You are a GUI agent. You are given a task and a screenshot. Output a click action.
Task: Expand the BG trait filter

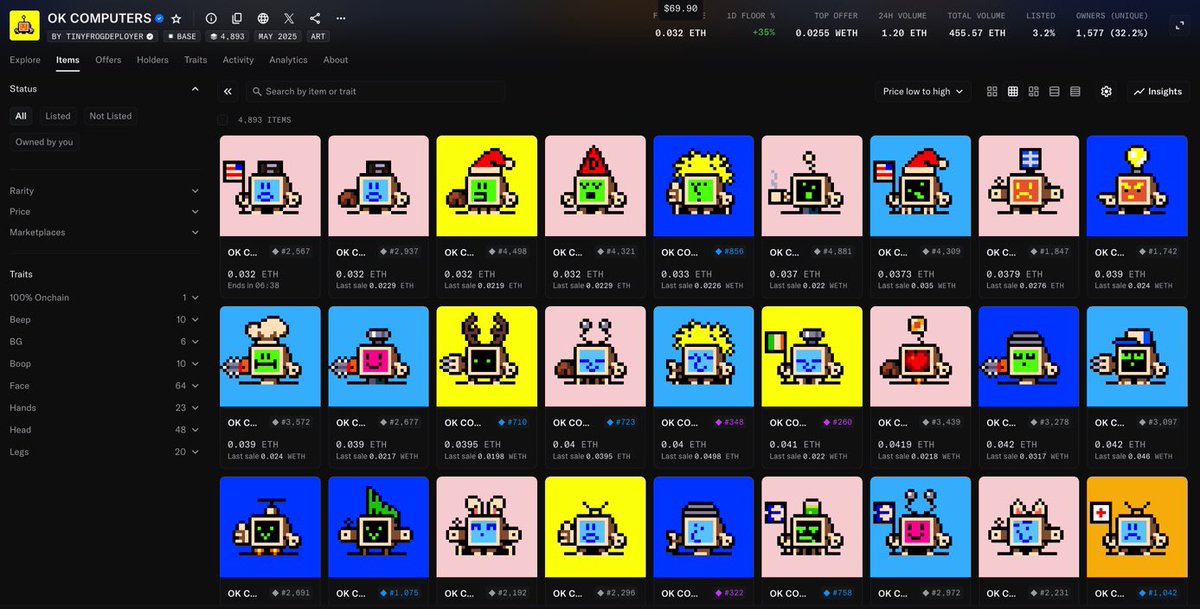coord(104,342)
